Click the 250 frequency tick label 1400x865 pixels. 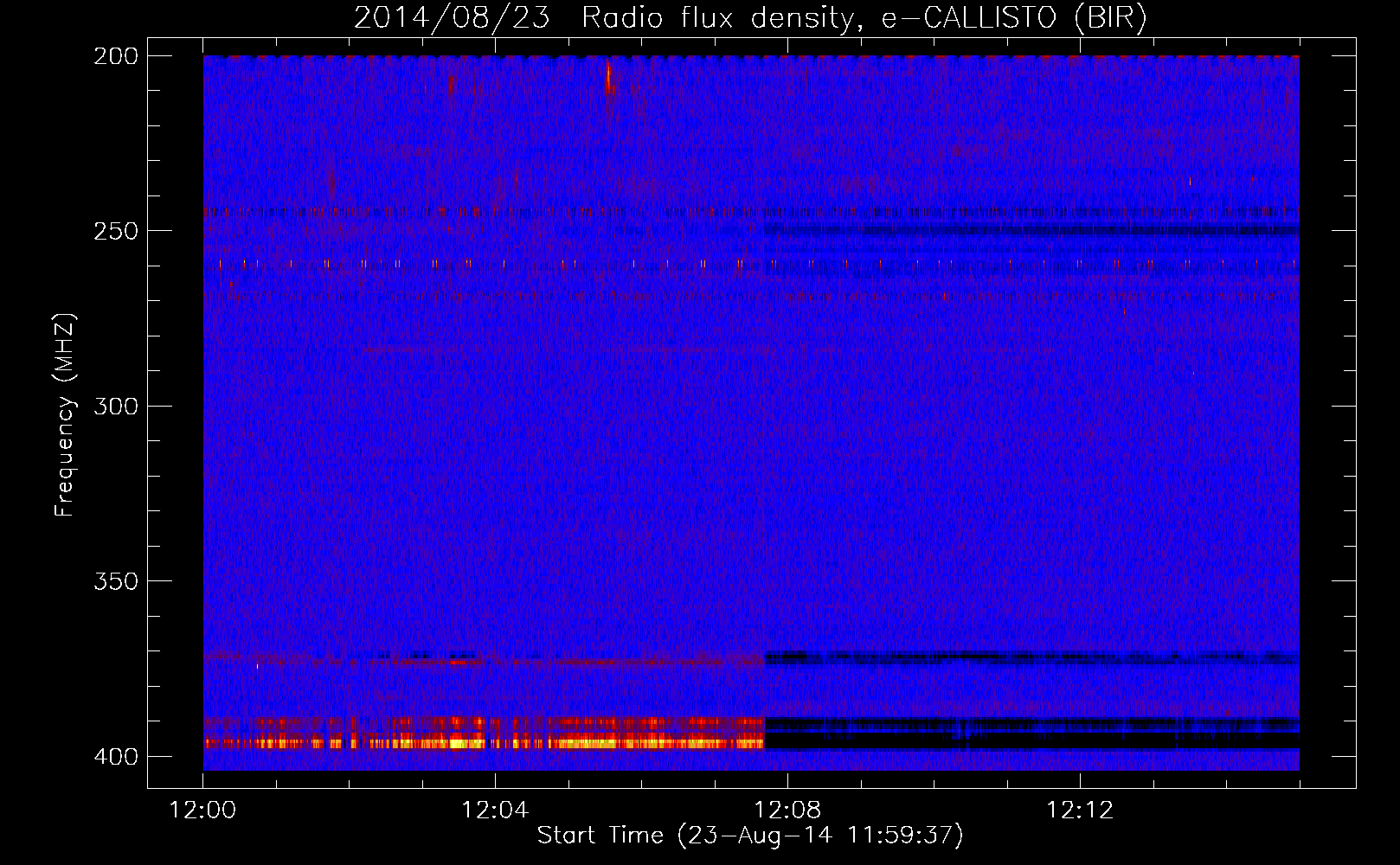click(116, 231)
